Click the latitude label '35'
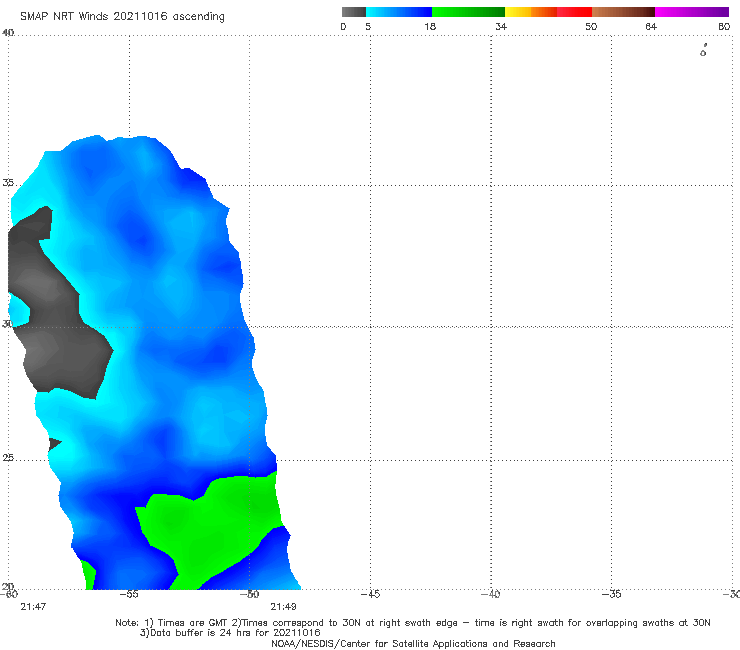The width and height of the screenshot is (740, 650). pos(8,183)
